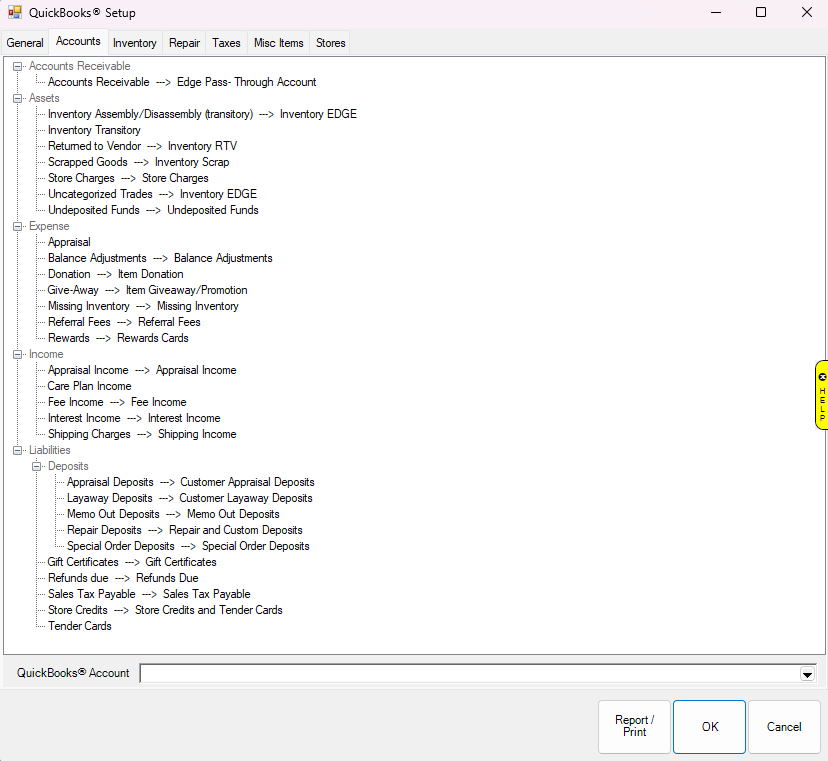Open the QuickBooks Account dropdown arrow
The height and width of the screenshot is (761, 828).
click(807, 674)
